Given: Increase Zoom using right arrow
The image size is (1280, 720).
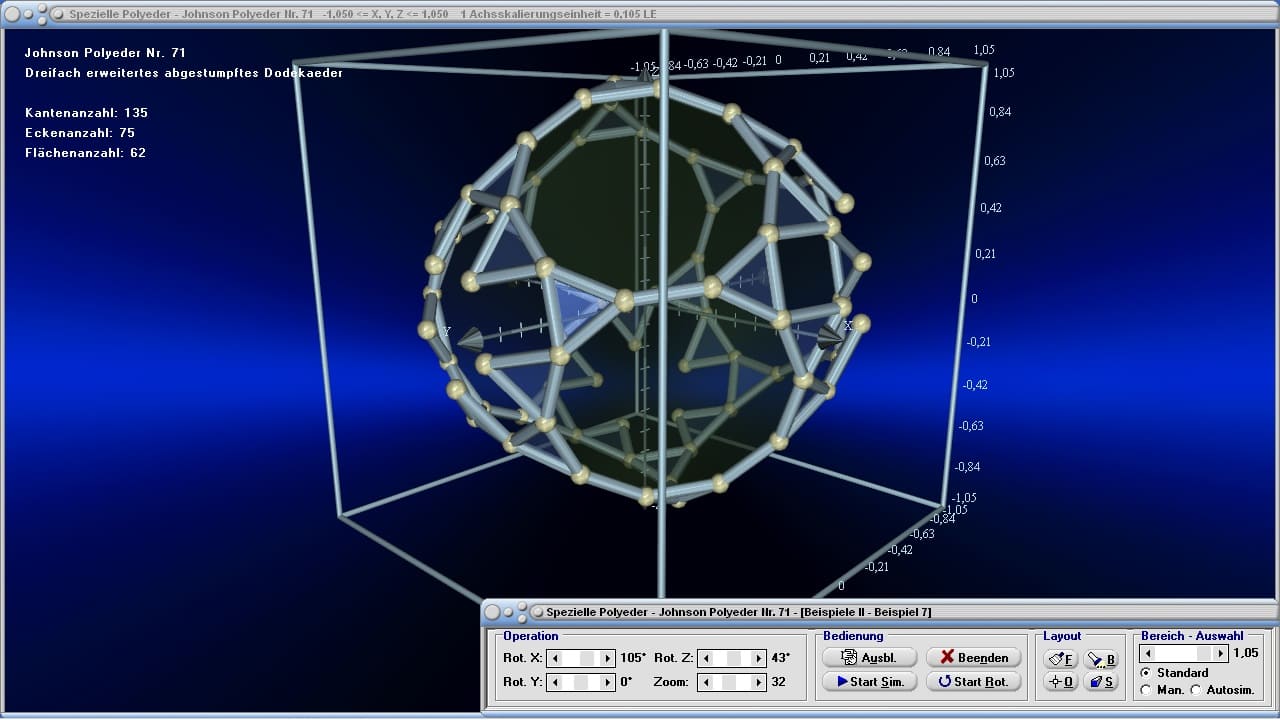Looking at the screenshot, I should [757, 682].
